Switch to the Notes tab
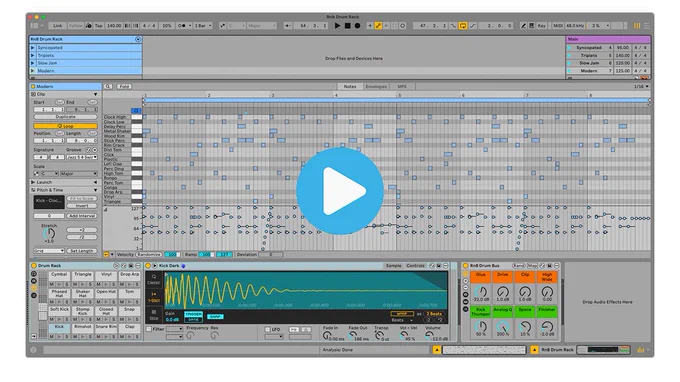This screenshot has height=382, width=680. [350, 87]
